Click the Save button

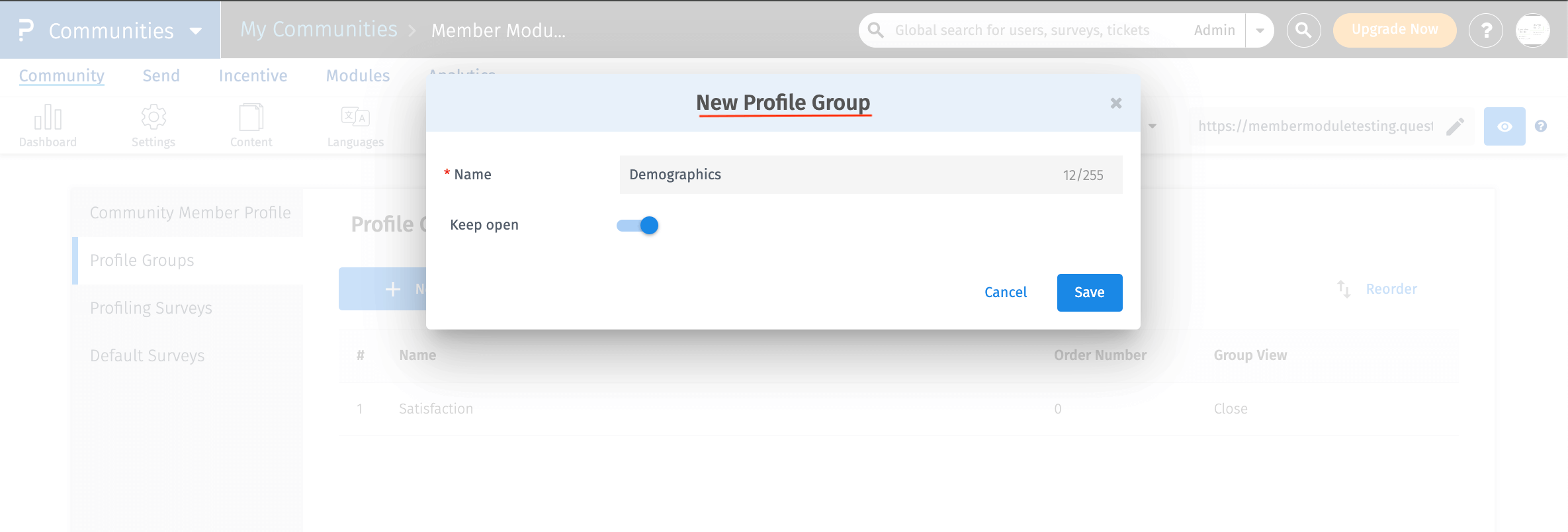1089,292
